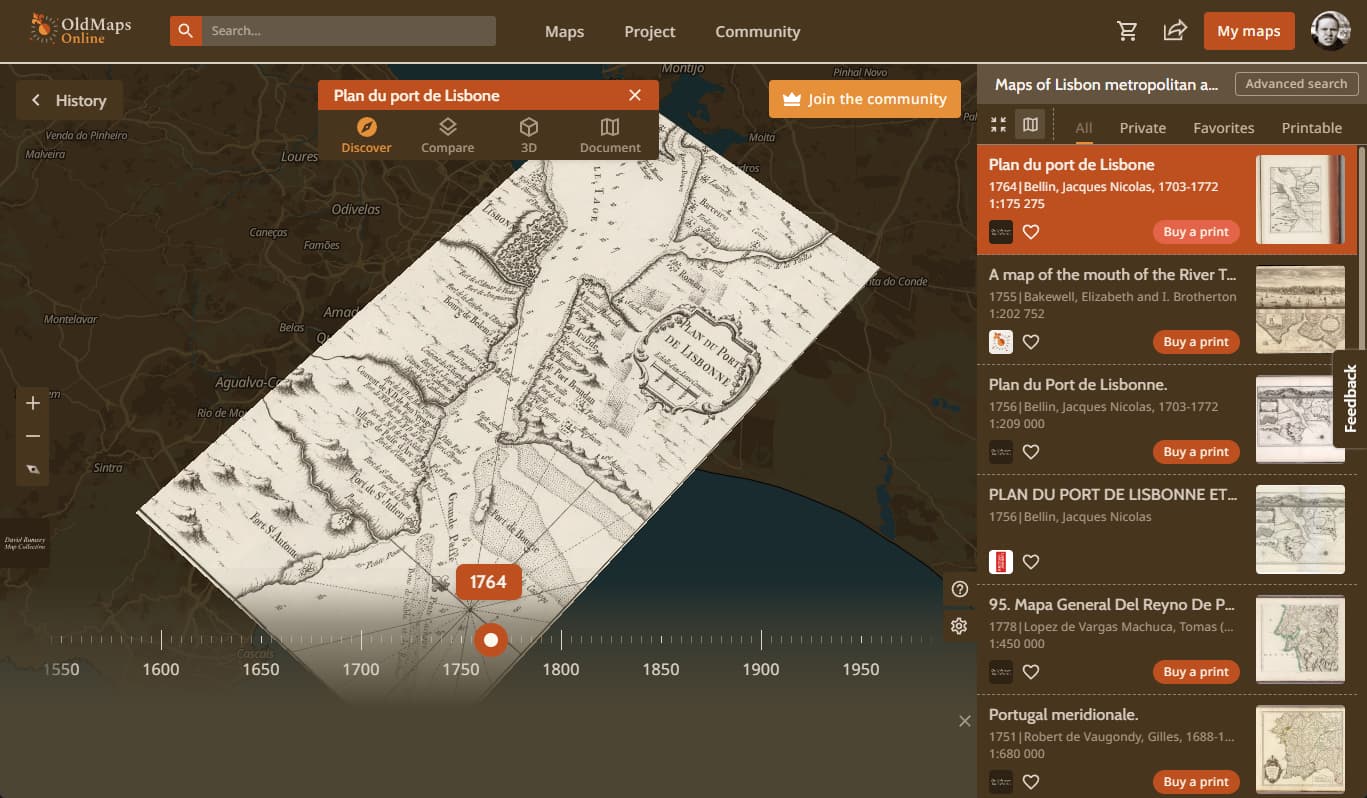Collapse the results panel with arrows icon
Viewport: 1367px width, 798px height.
(998, 125)
